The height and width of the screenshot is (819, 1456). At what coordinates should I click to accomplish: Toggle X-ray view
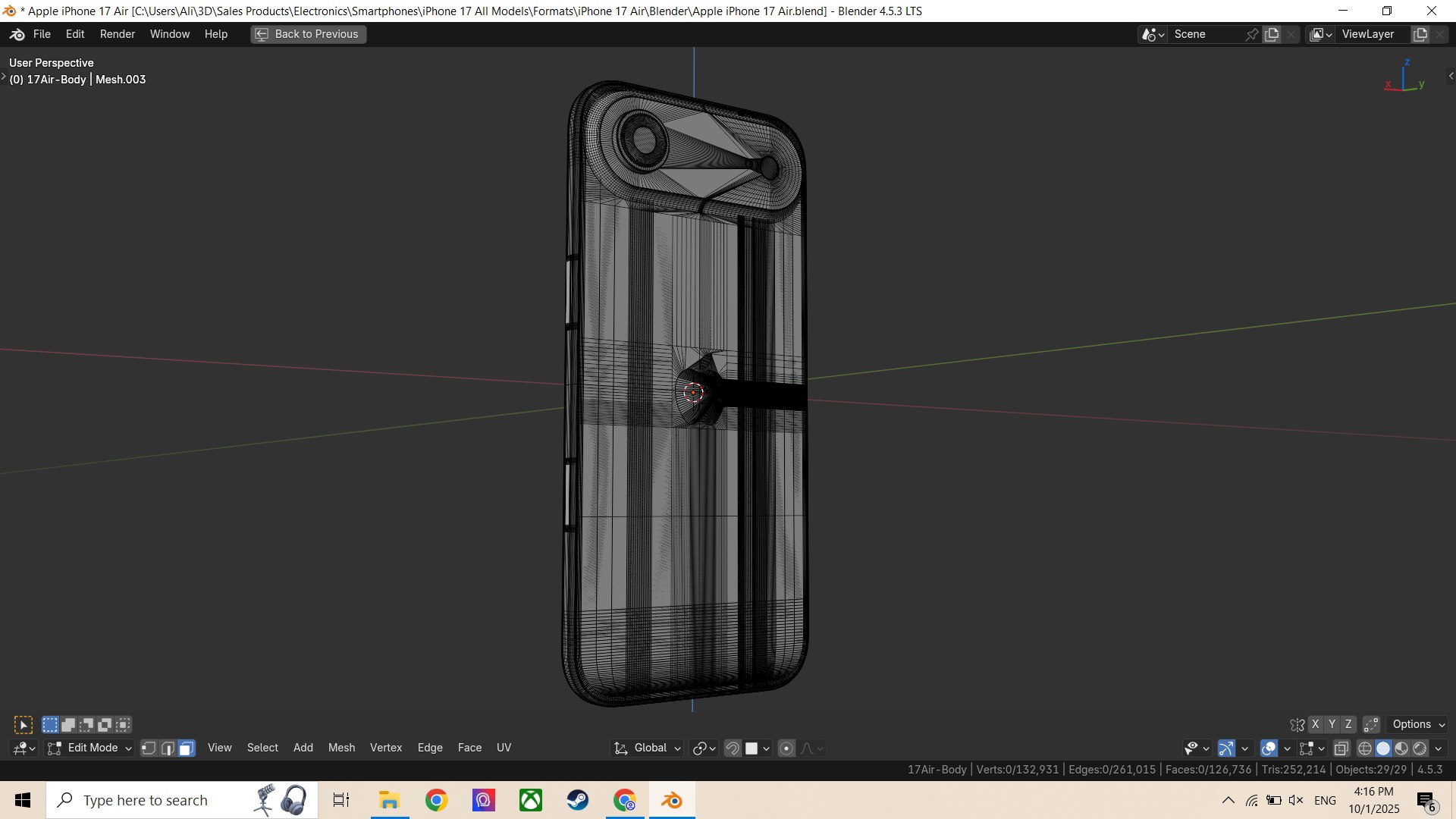pyautogui.click(x=1341, y=748)
